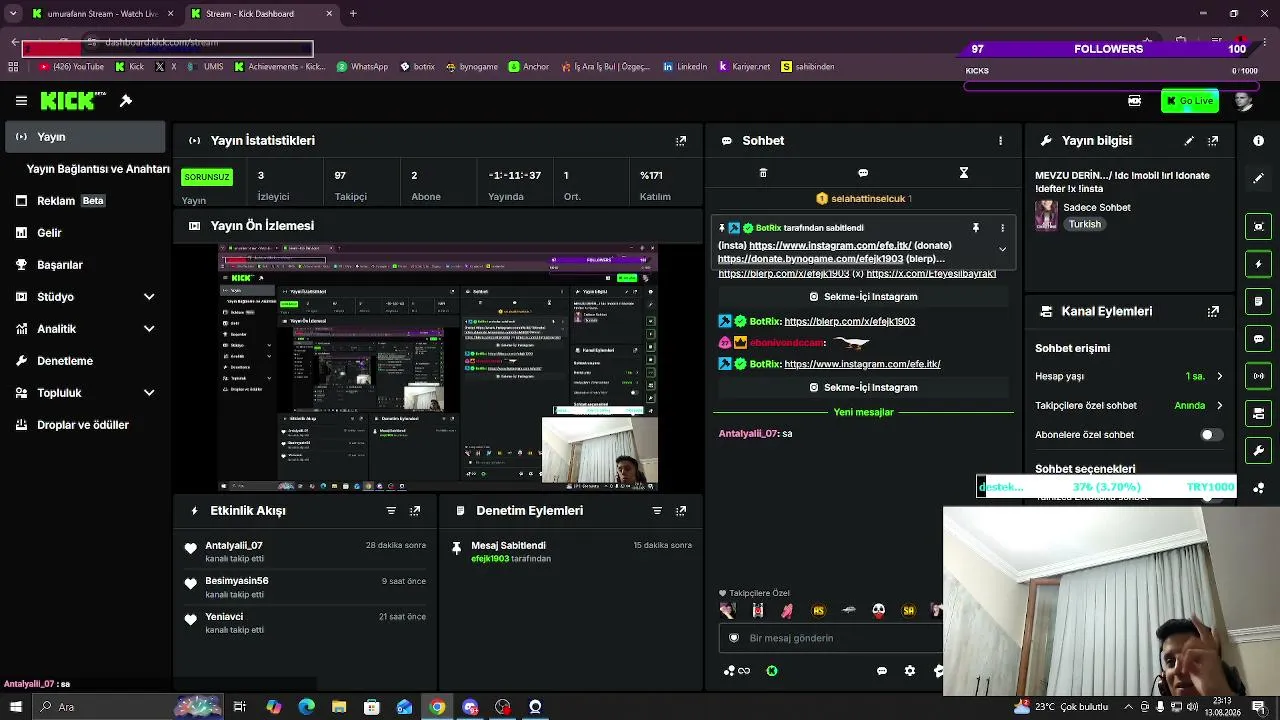Click the info icon in right sidebar
The image size is (1280, 720).
tap(1259, 141)
